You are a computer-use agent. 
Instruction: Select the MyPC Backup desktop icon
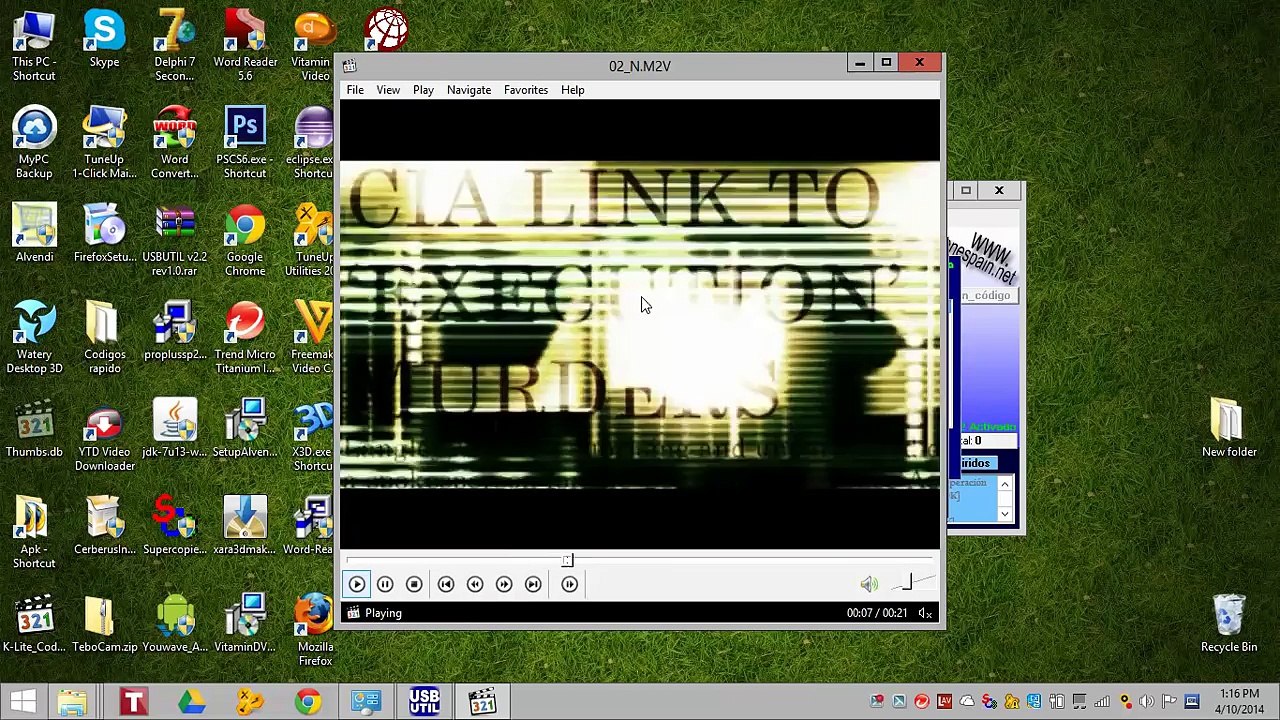34,143
